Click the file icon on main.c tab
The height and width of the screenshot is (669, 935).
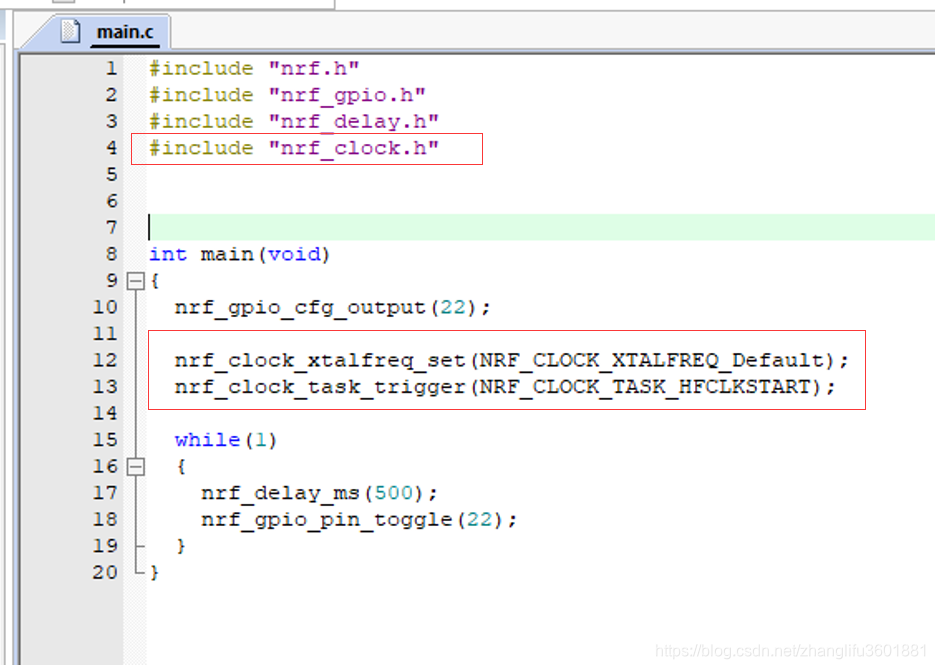click(x=70, y=31)
